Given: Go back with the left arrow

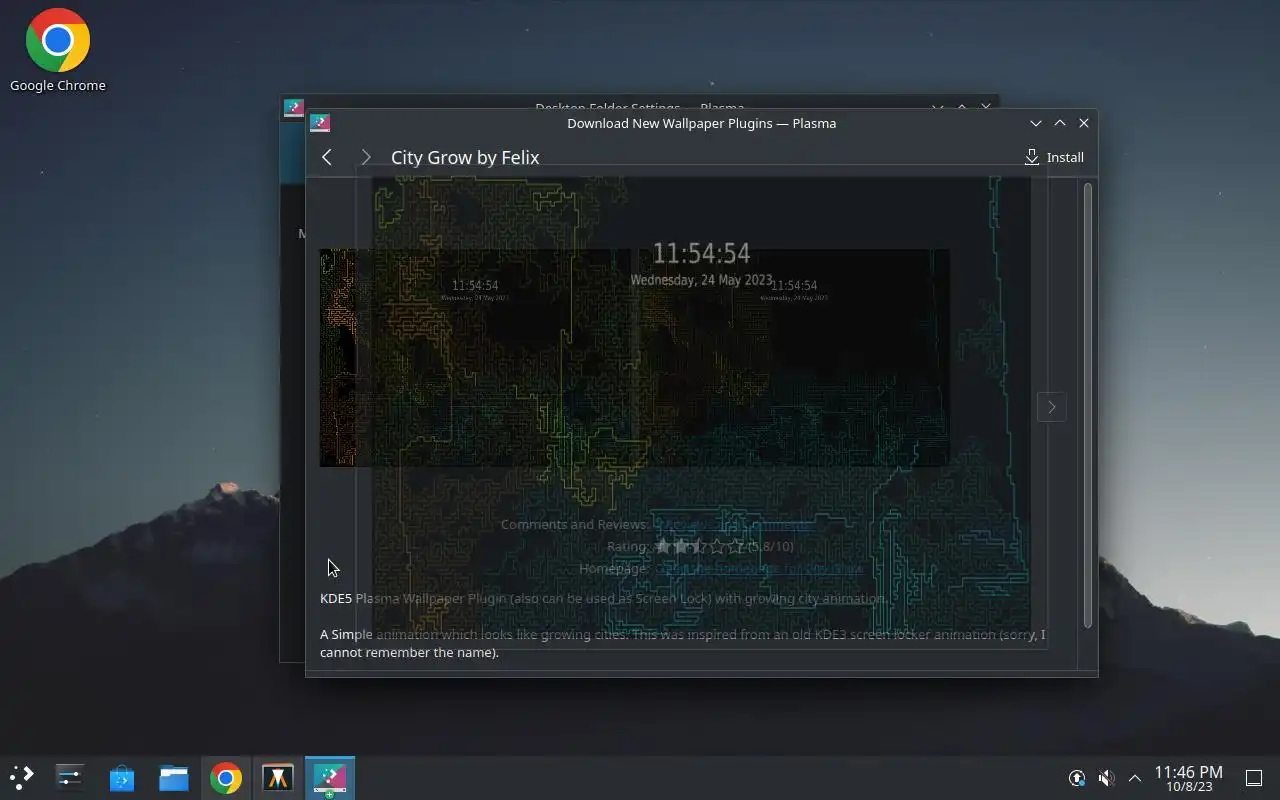Looking at the screenshot, I should tap(326, 157).
